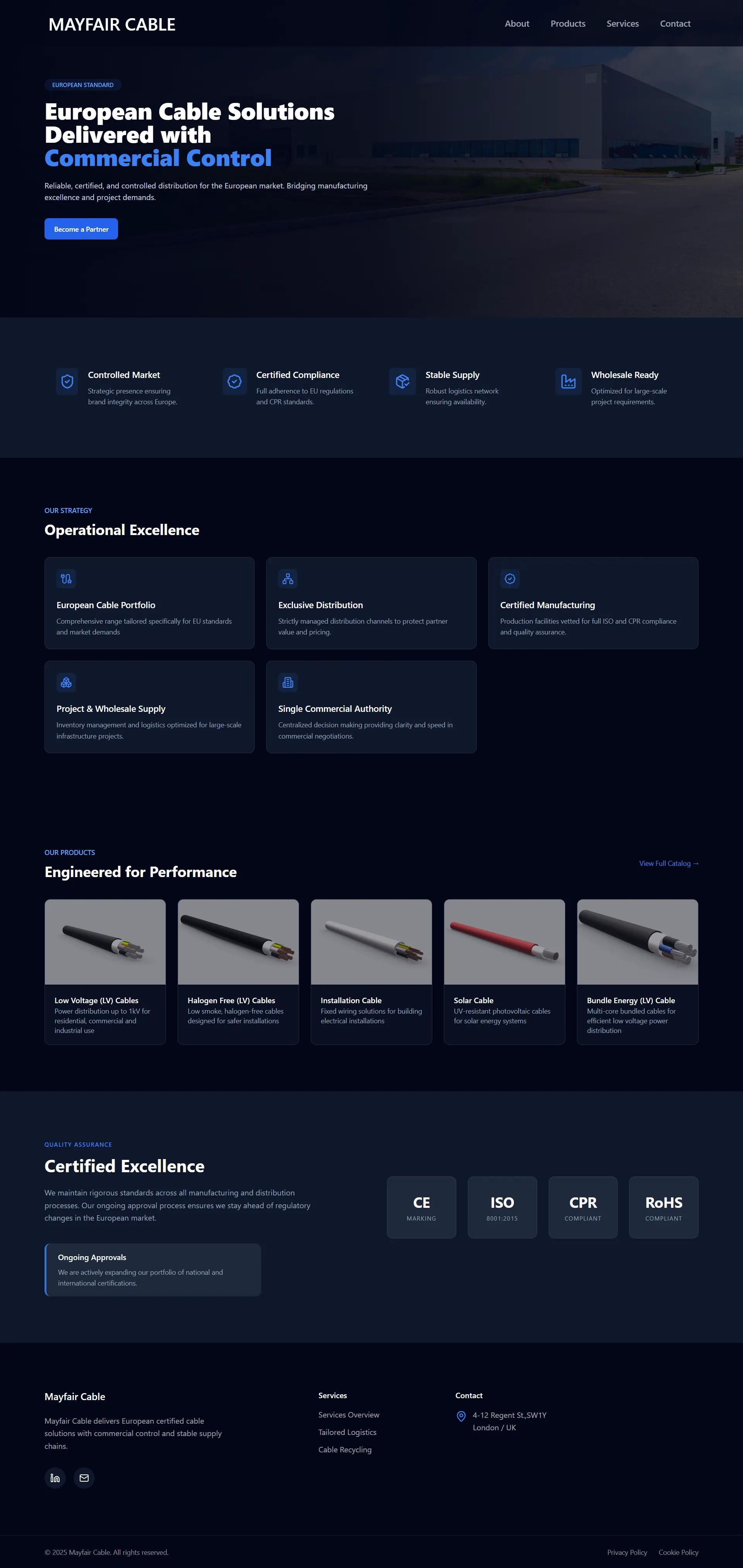Click the email envelope icon in footer
Image resolution: width=743 pixels, height=1568 pixels.
pyautogui.click(x=84, y=1478)
